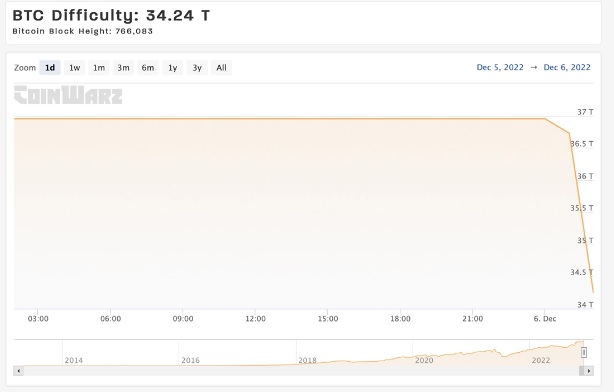Click the chart line's final data point
The width and height of the screenshot is (614, 392).
coord(593,293)
